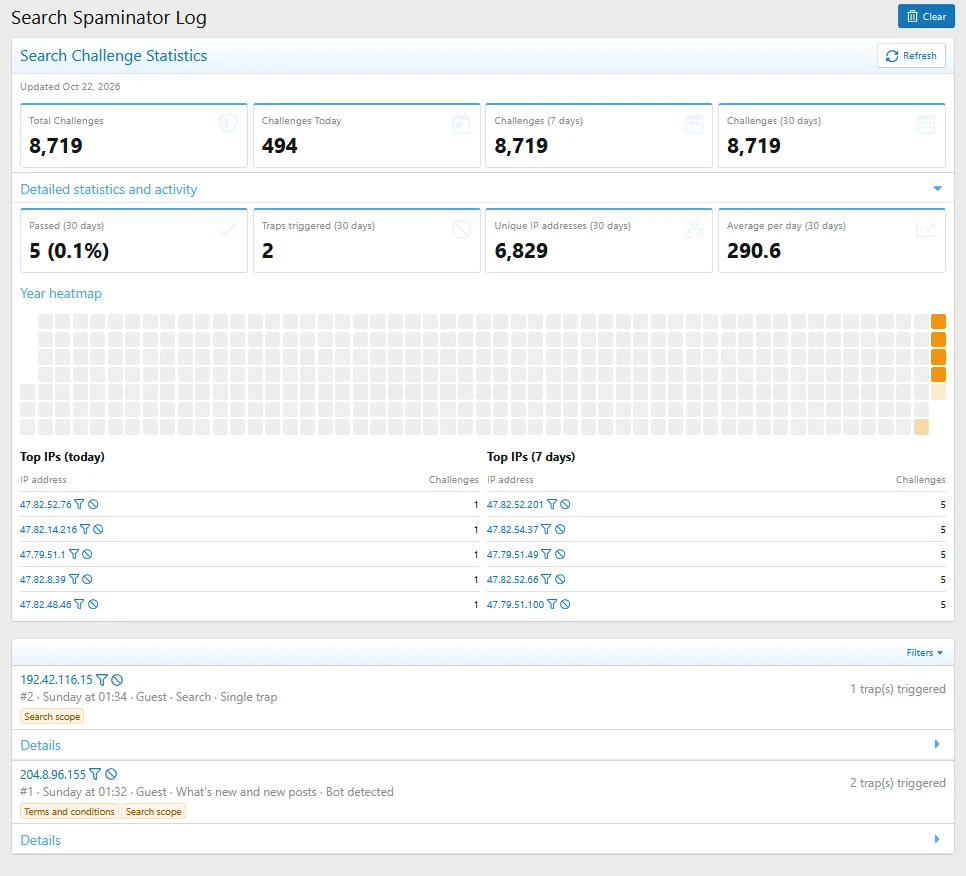The width and height of the screenshot is (966, 876).
Task: Ban IP 47.82.52.76 with block icon
Action: (x=93, y=505)
